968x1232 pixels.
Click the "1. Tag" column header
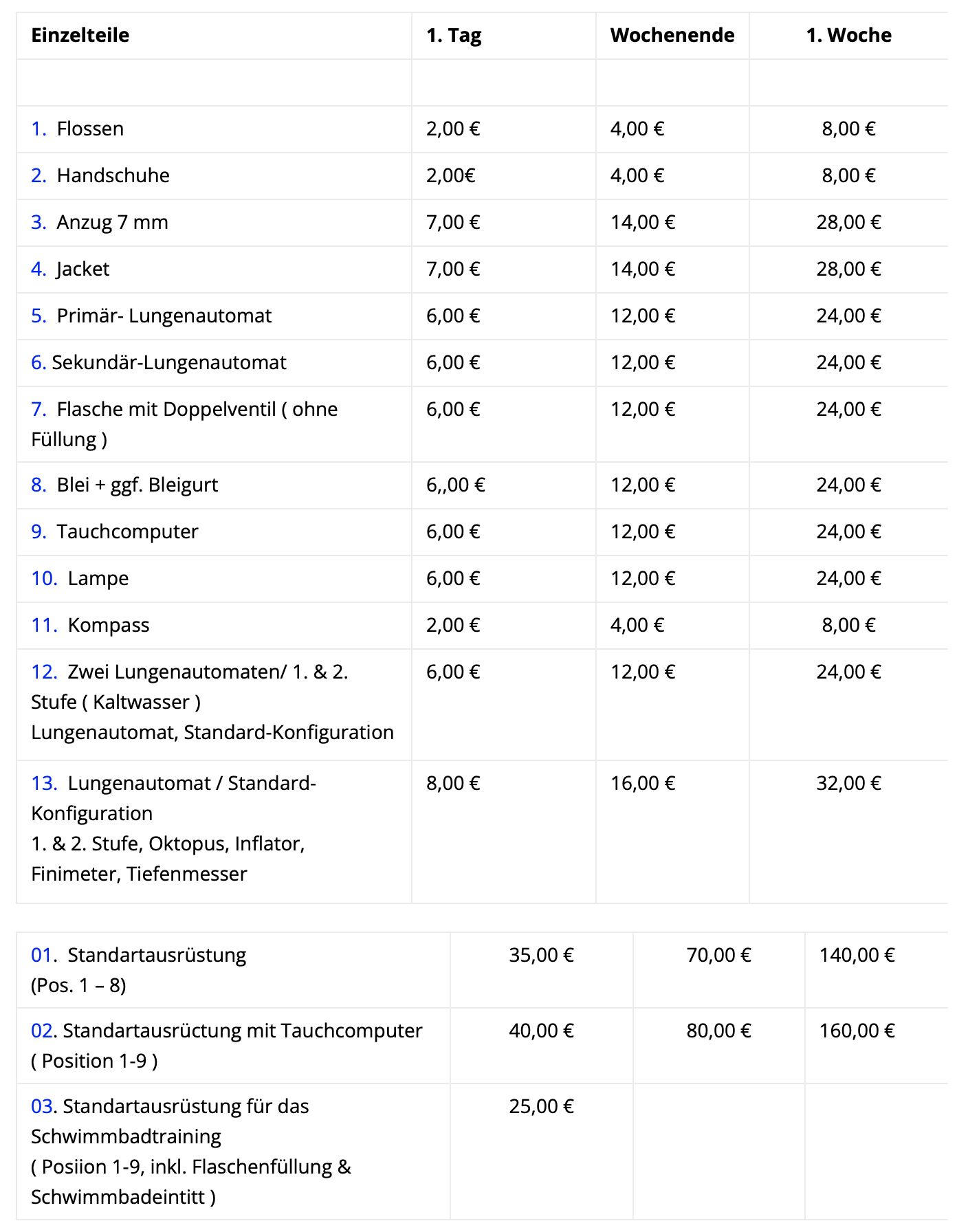pyautogui.click(x=454, y=36)
